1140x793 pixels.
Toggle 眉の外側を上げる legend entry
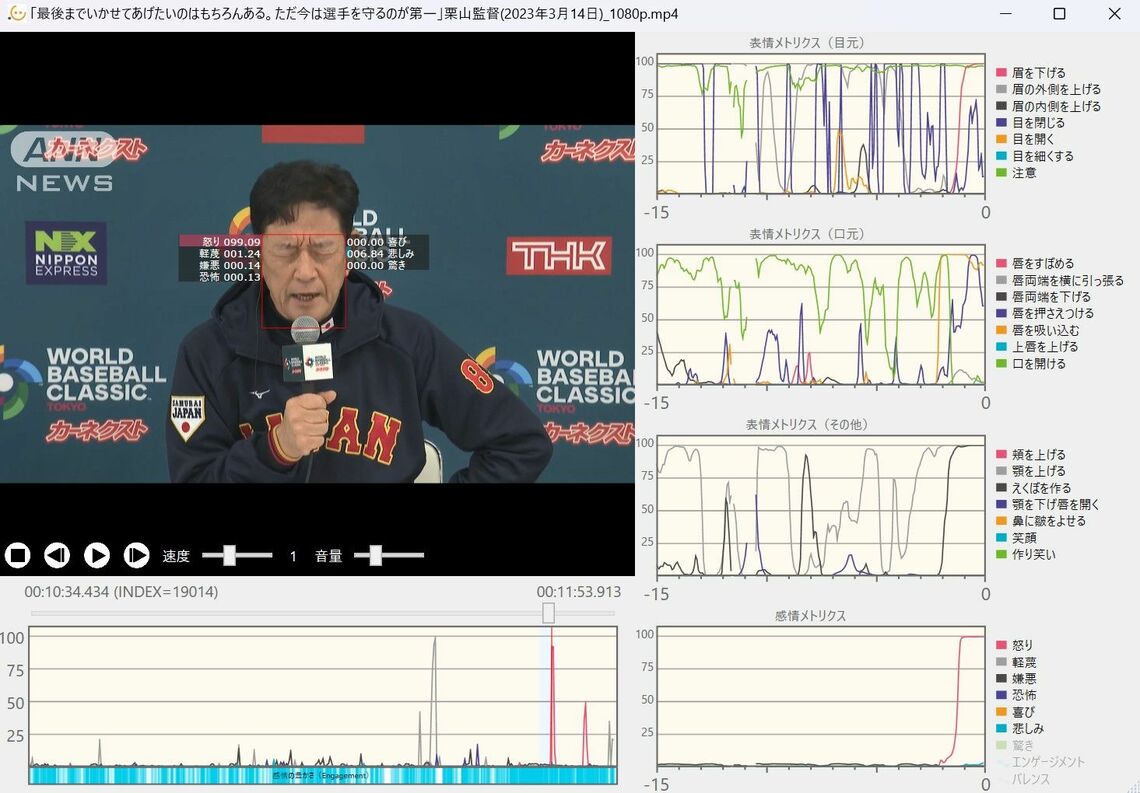pyautogui.click(x=1048, y=89)
